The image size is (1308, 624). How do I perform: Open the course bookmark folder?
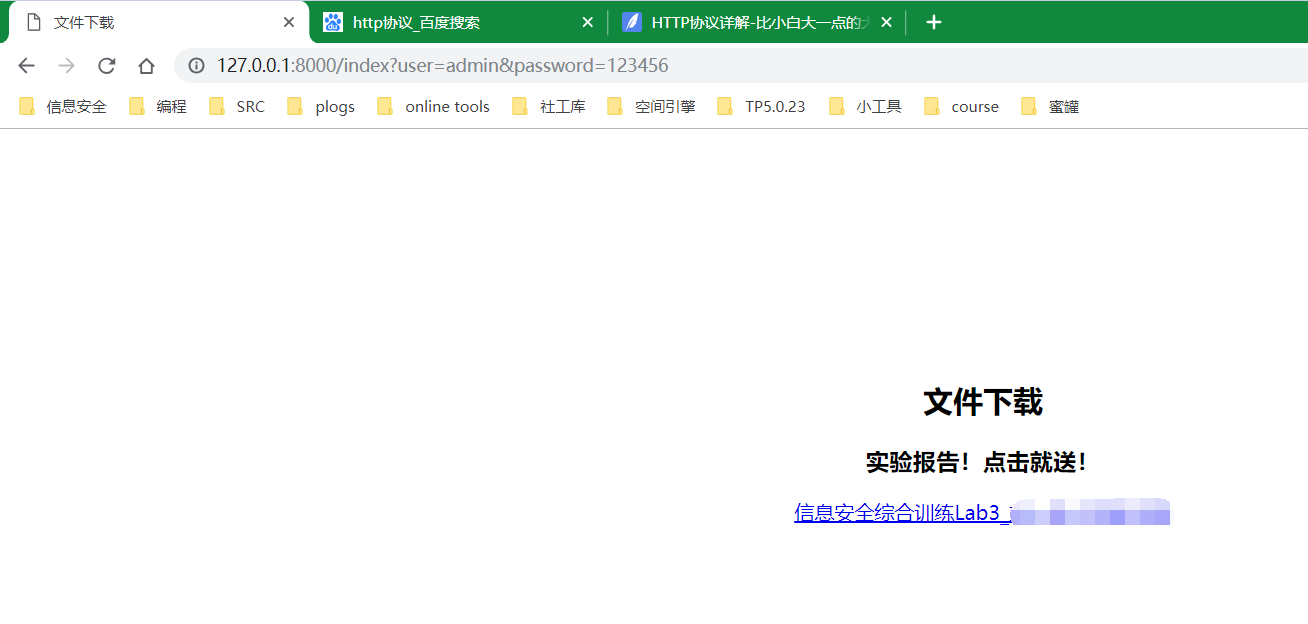961,107
